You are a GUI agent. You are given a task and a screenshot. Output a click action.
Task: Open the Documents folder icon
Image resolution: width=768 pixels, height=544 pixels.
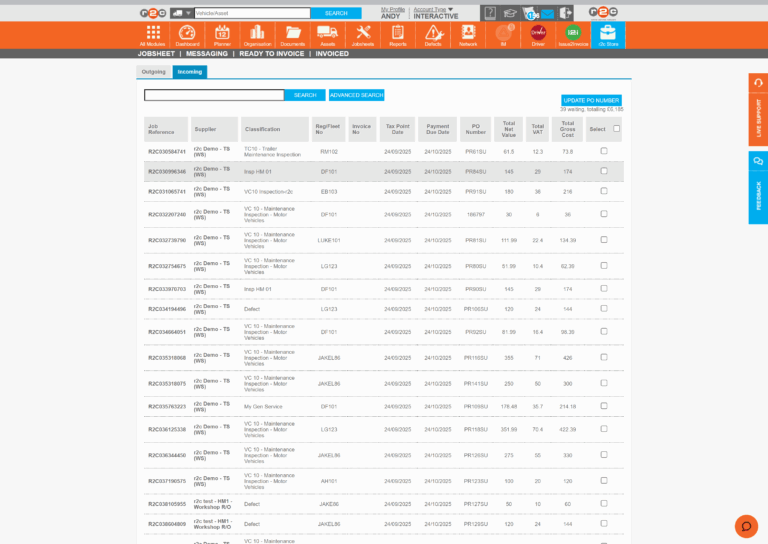click(292, 35)
